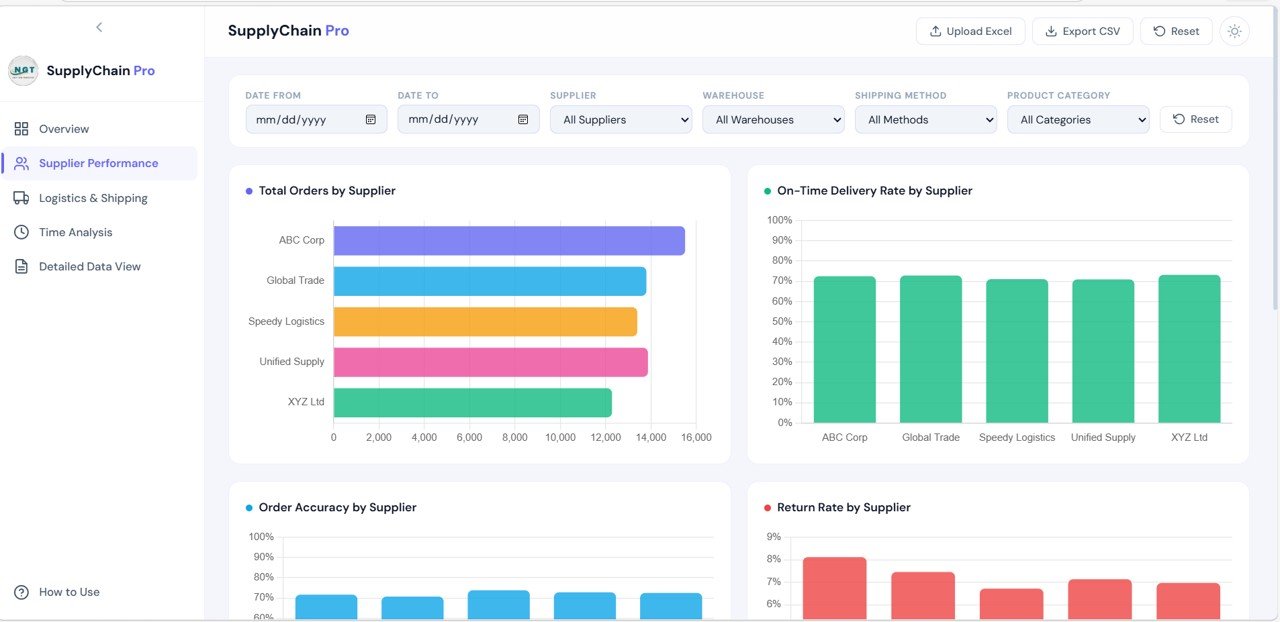Click the Logistics & Shipping truck icon
Viewport: 1280px width, 622px height.
[x=21, y=198]
